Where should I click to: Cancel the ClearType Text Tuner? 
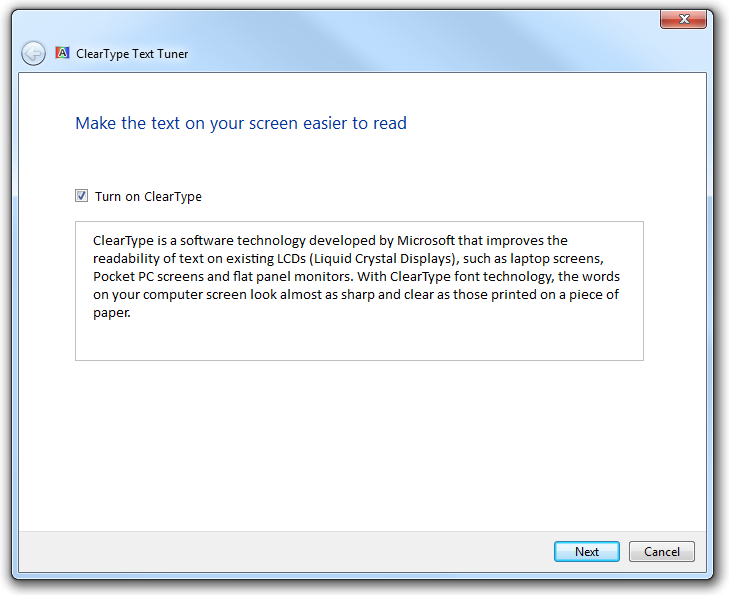[x=662, y=551]
